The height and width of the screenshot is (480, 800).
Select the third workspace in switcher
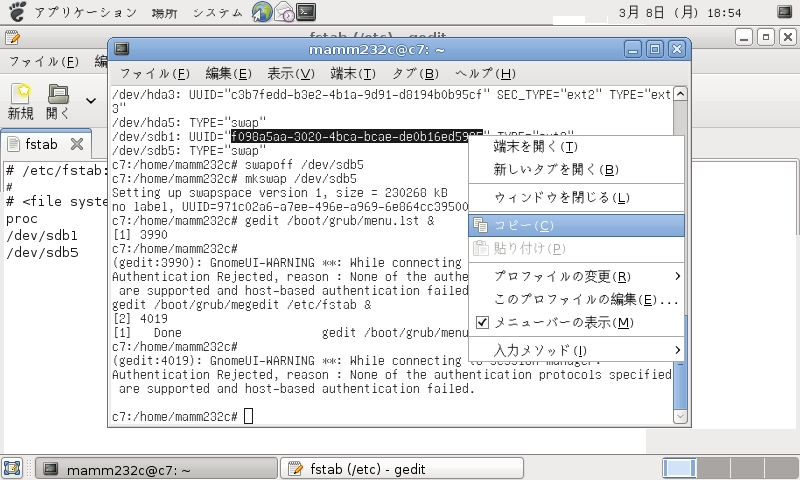pos(747,468)
